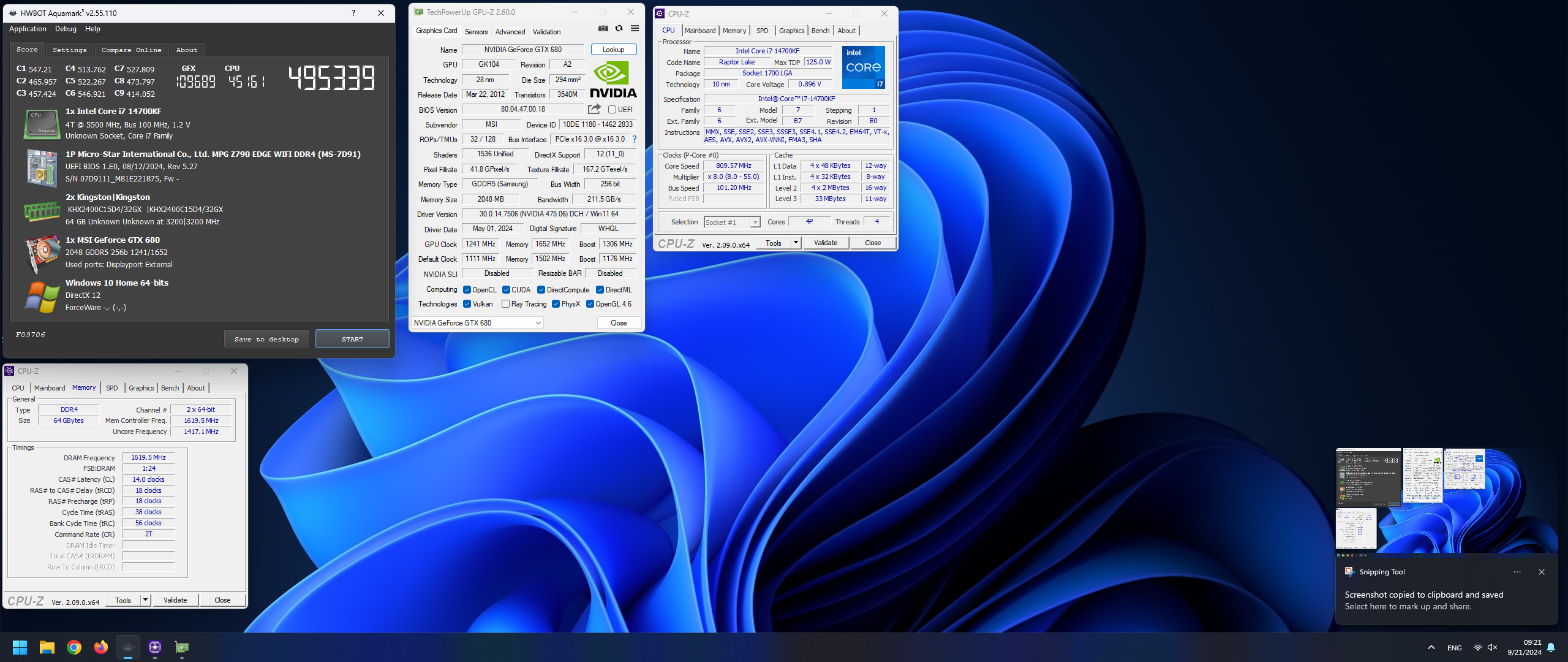The height and width of the screenshot is (662, 1568).
Task: Open the Advanced tab in GPU-Z
Action: point(510,31)
